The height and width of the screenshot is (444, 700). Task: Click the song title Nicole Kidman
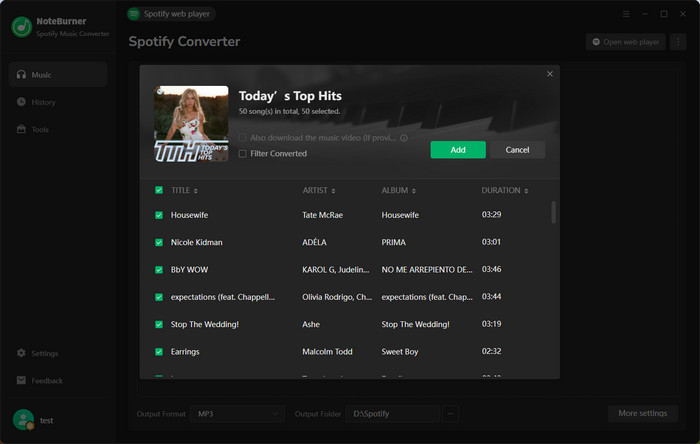[196, 242]
